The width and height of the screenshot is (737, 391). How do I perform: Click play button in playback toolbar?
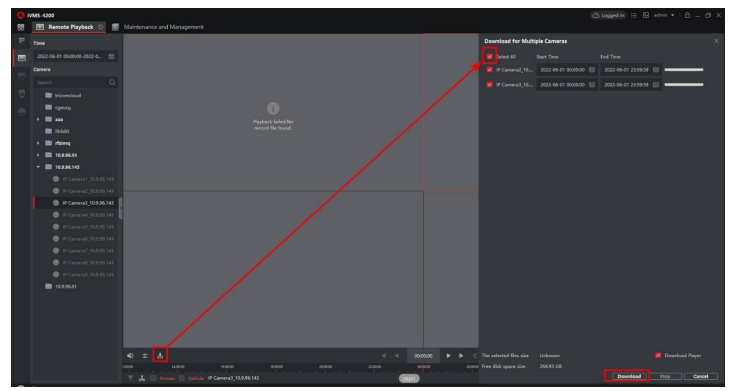pos(448,356)
